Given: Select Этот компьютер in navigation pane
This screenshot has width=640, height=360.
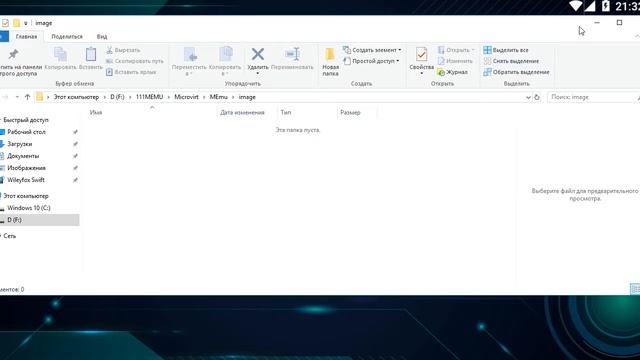Looking at the screenshot, I should (x=26, y=196).
